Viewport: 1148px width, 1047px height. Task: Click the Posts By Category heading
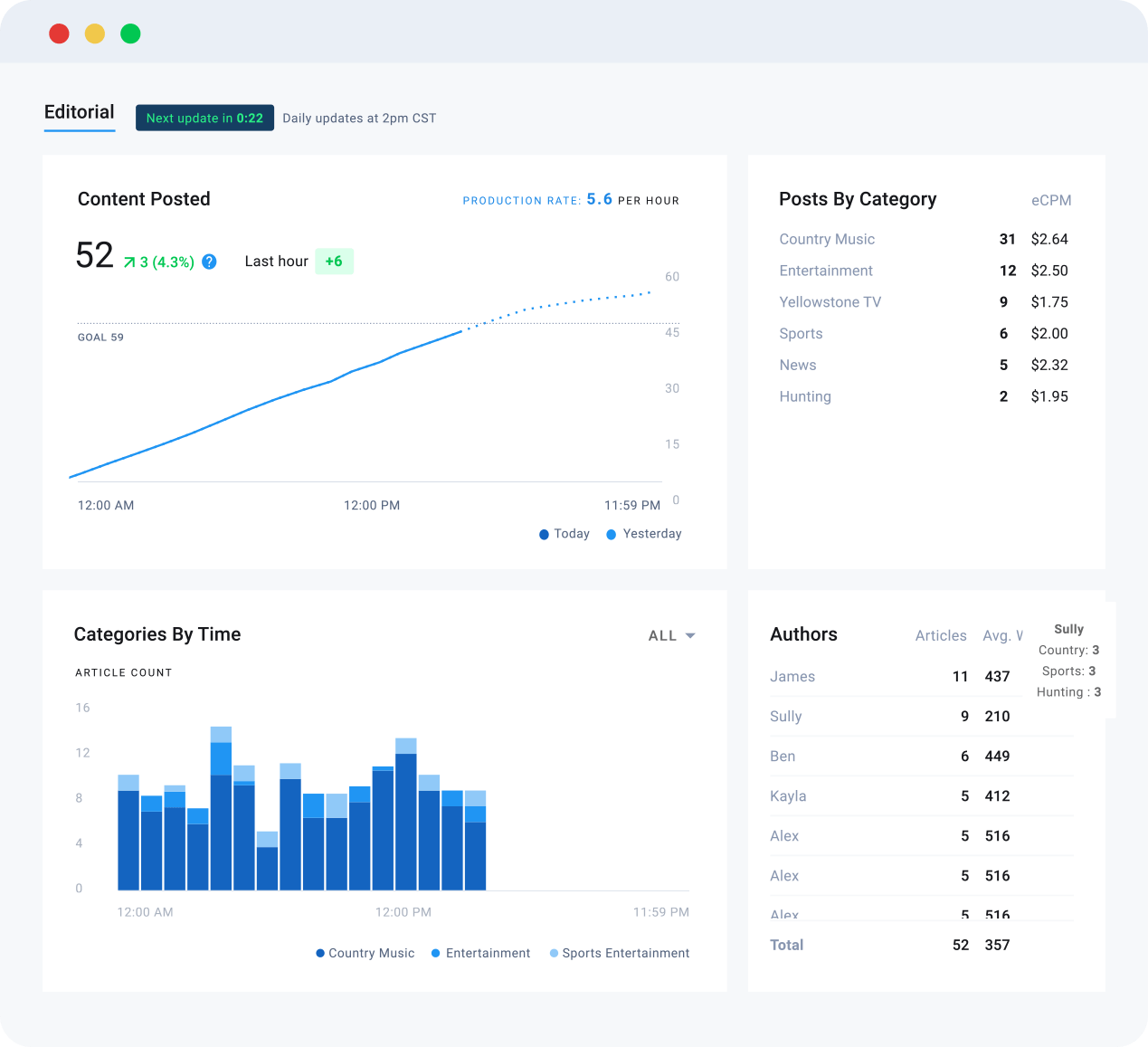point(858,199)
